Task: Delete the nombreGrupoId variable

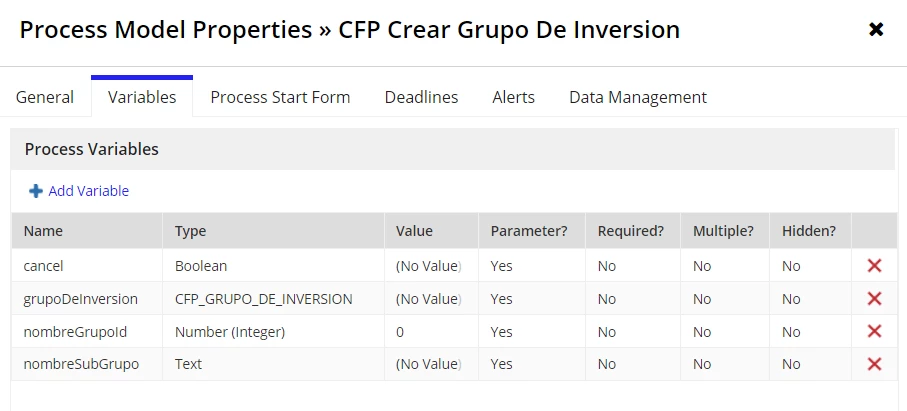Action: click(x=874, y=331)
